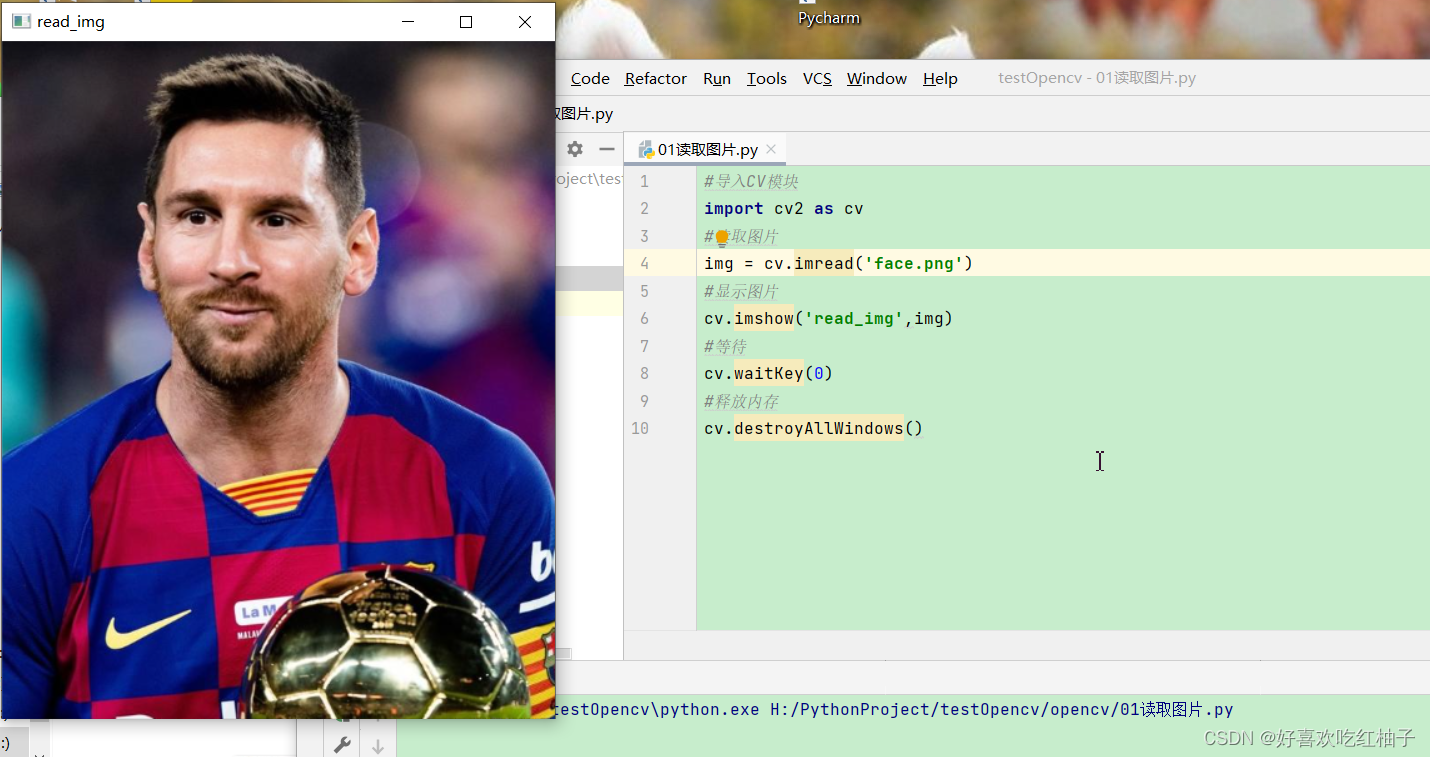Close the read_img image window
The width and height of the screenshot is (1430, 757).
[x=525, y=21]
